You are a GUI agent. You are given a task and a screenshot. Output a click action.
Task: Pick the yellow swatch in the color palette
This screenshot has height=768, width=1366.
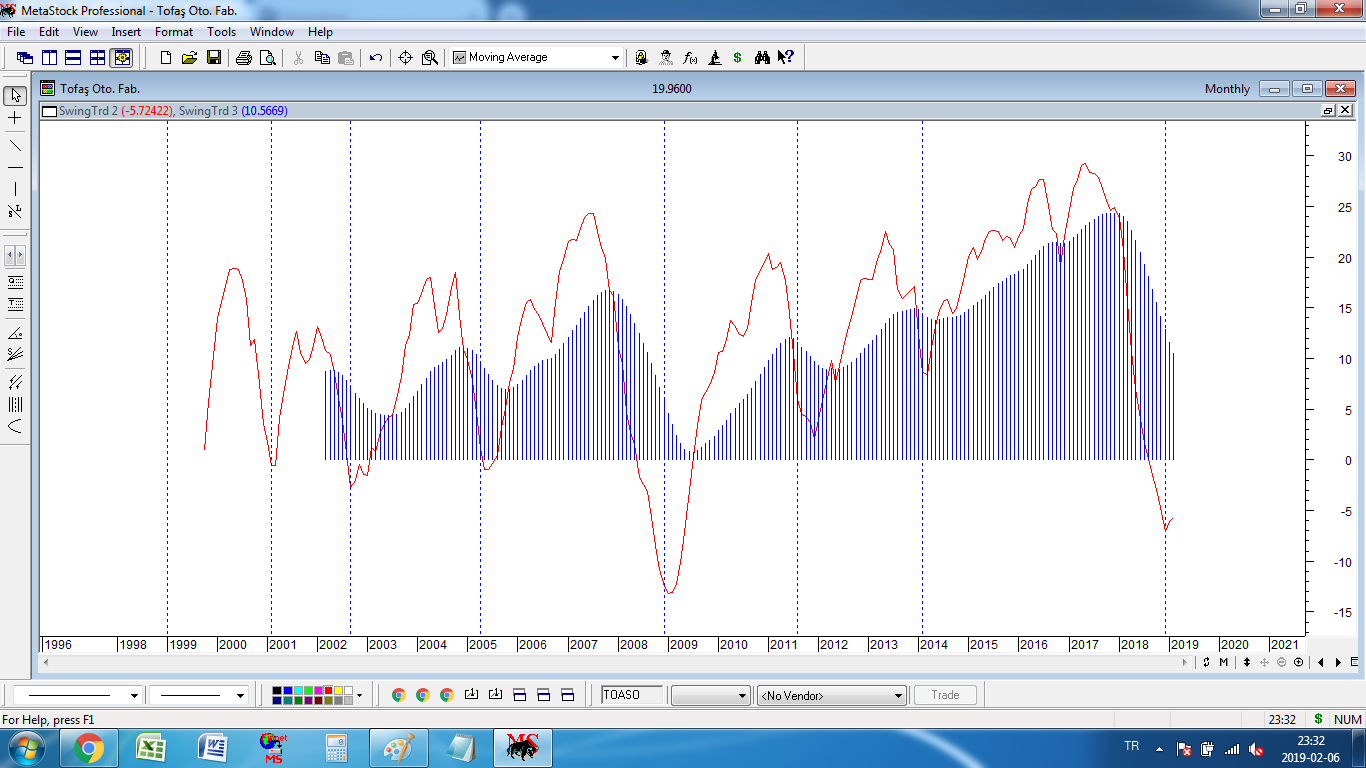click(x=338, y=691)
